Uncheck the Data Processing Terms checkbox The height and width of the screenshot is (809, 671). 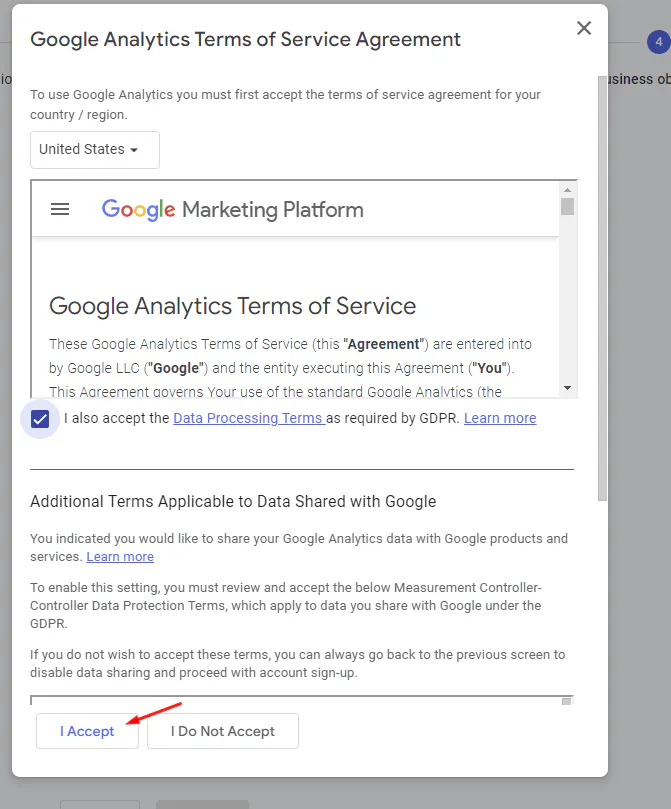point(40,419)
